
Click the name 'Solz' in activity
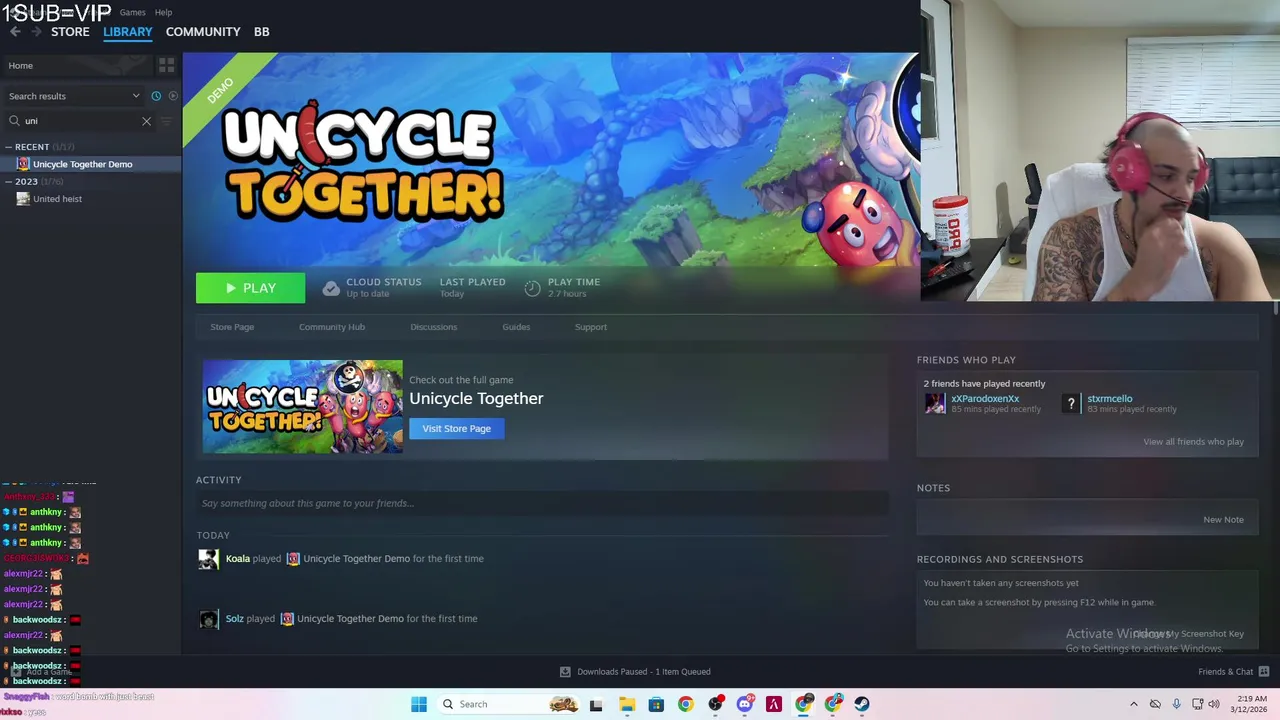pyautogui.click(x=234, y=619)
